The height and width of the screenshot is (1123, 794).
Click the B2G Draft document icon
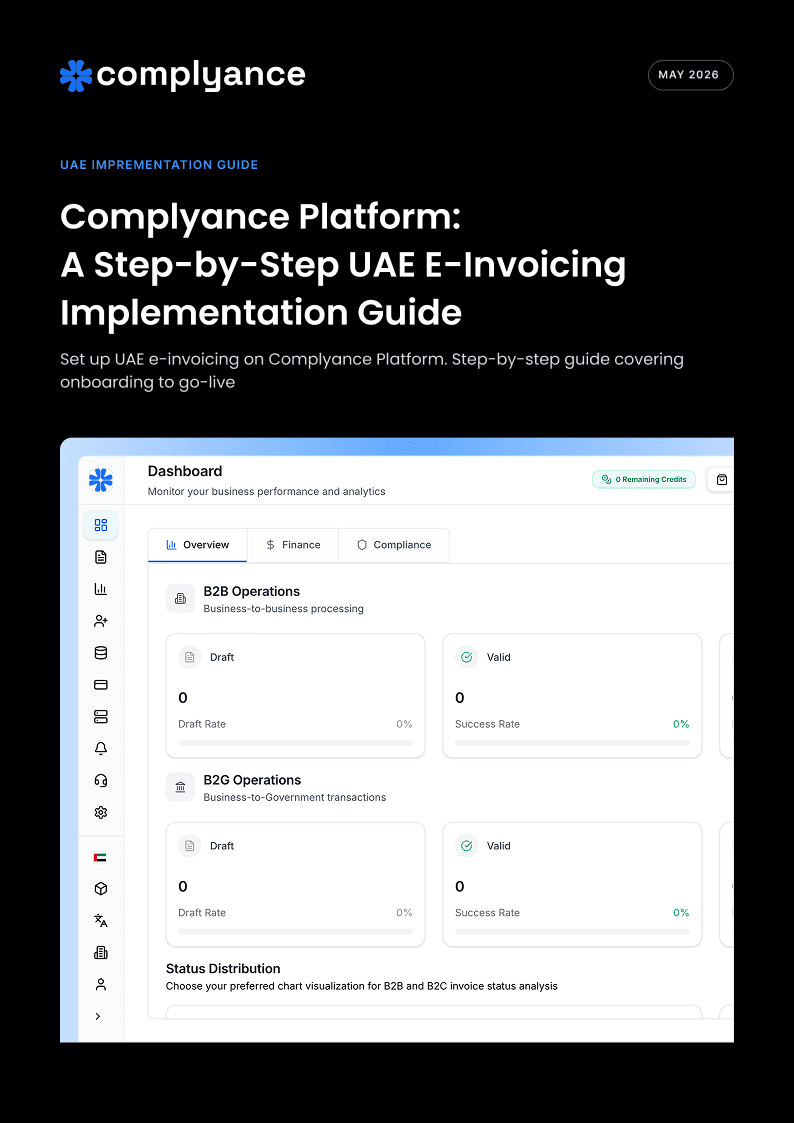(190, 846)
